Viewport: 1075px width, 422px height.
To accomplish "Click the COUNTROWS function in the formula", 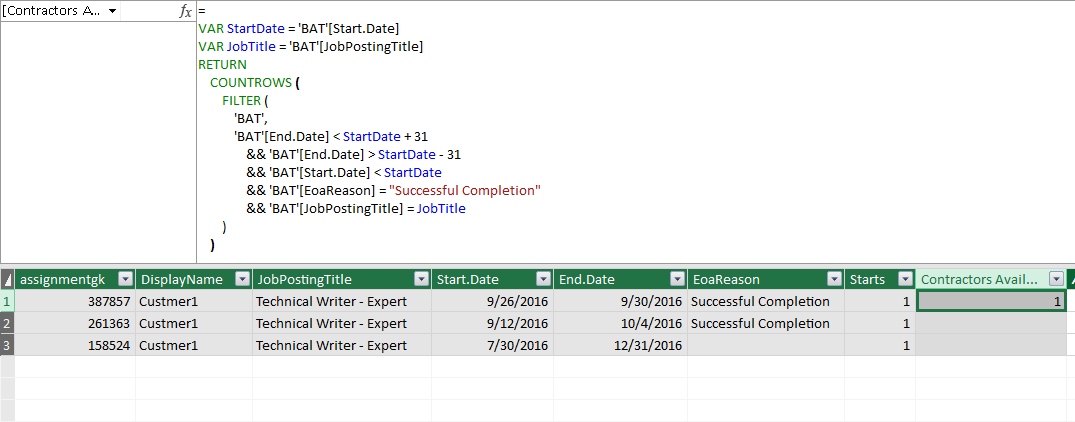I will pos(251,83).
